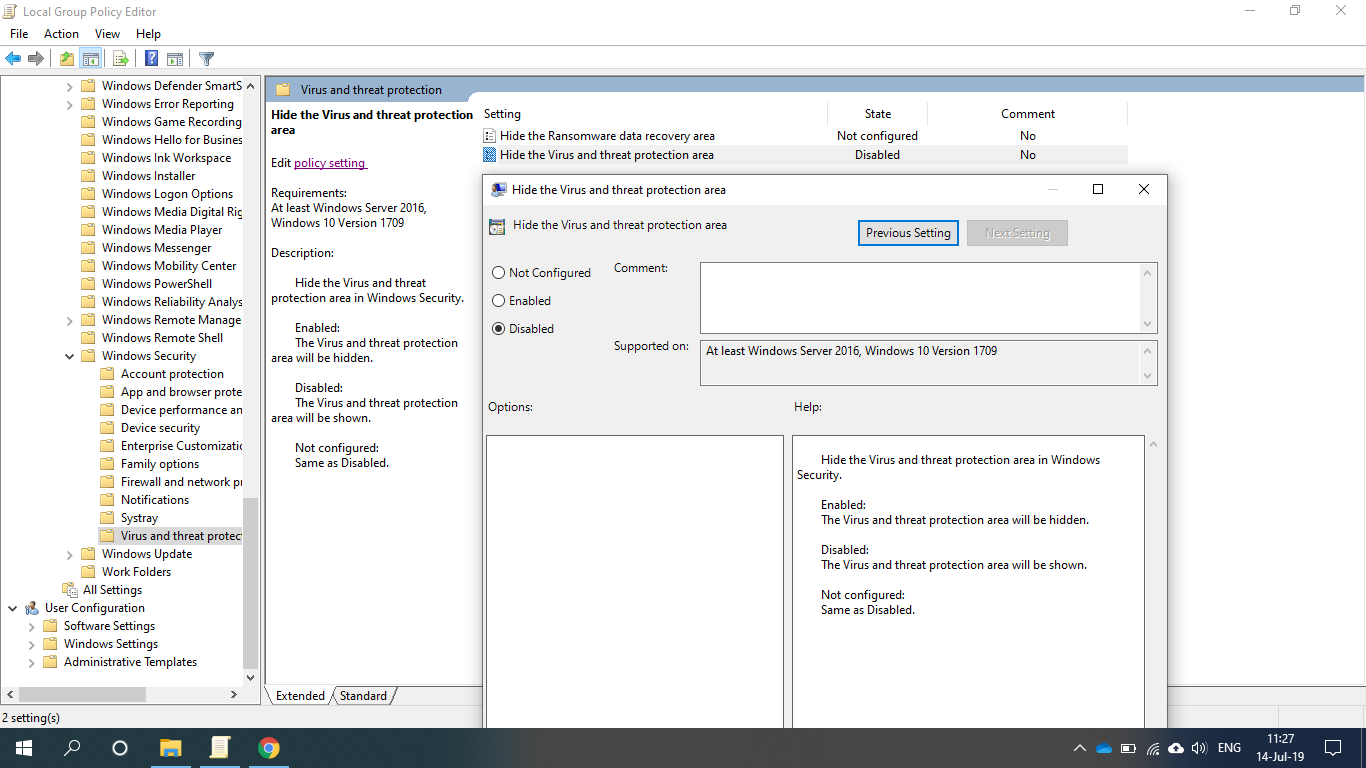Select the Not Configured radio button

(x=498, y=272)
